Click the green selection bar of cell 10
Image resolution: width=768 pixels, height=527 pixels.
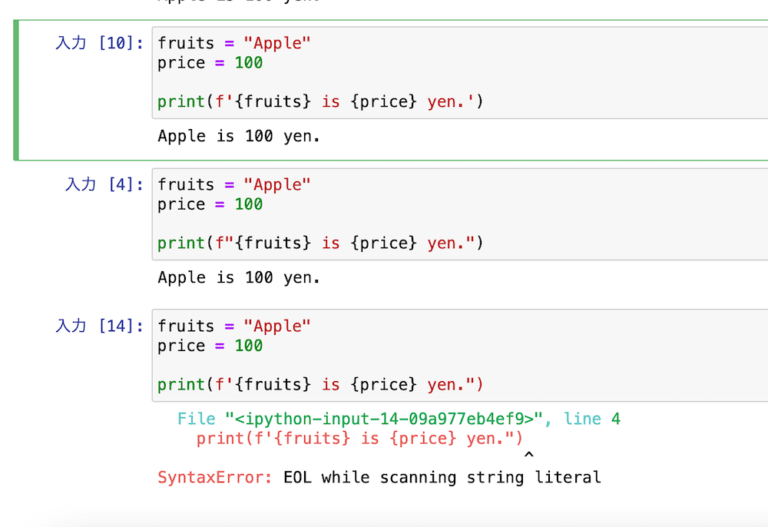click(x=16, y=90)
